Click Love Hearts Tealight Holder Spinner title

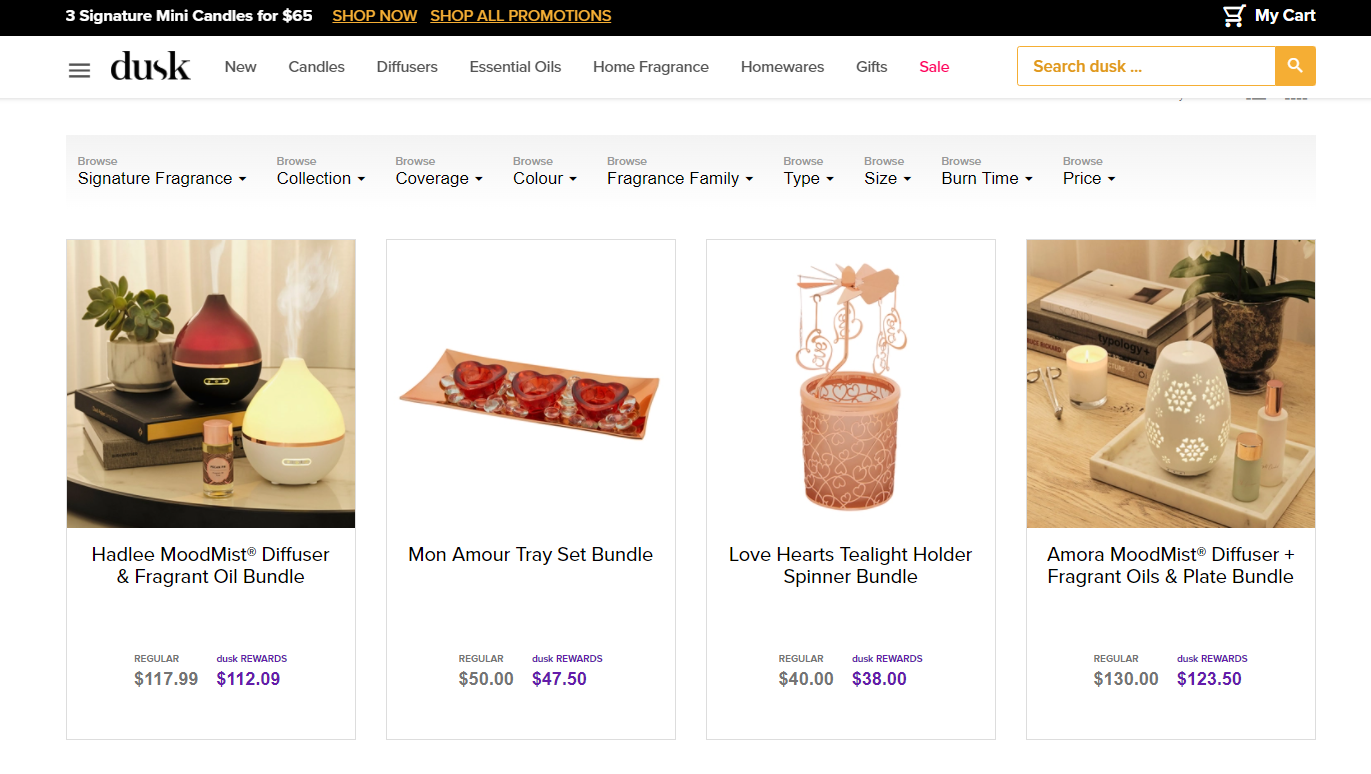coord(851,565)
